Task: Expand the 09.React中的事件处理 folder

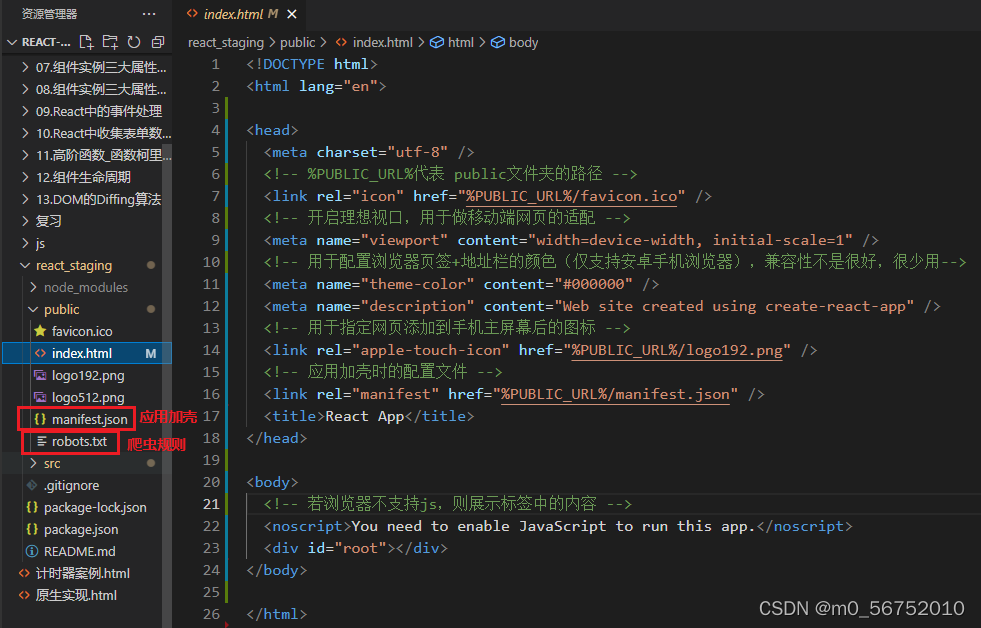Action: click(25, 111)
